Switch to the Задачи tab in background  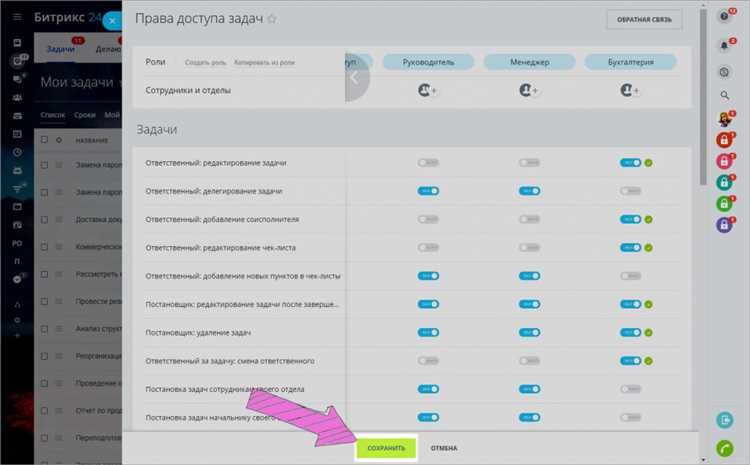coord(61,49)
